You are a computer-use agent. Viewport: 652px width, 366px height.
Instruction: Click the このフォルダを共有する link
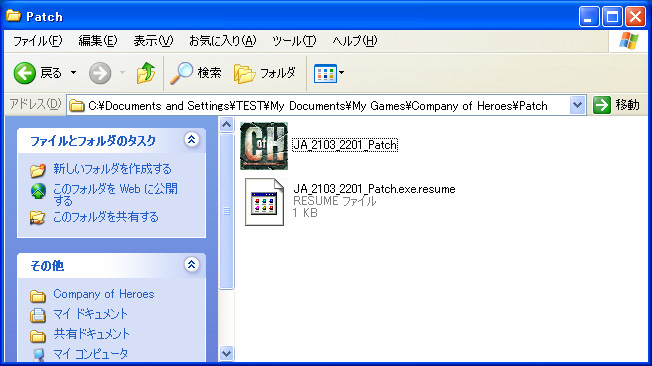click(106, 217)
